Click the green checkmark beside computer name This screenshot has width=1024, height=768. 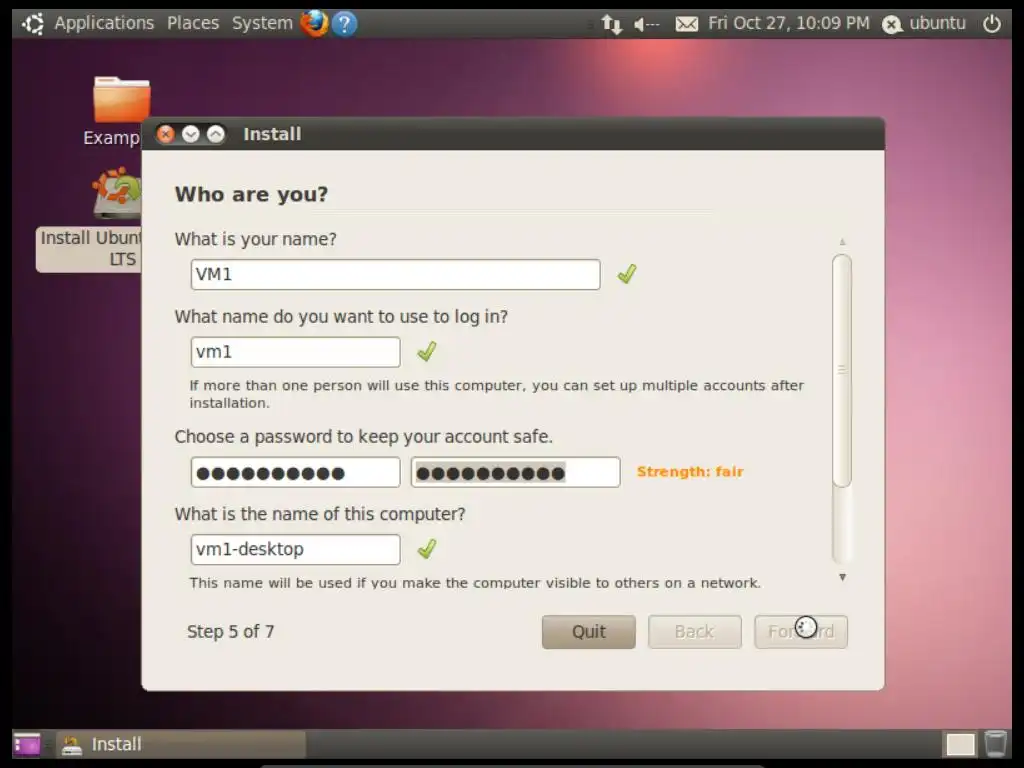426,549
